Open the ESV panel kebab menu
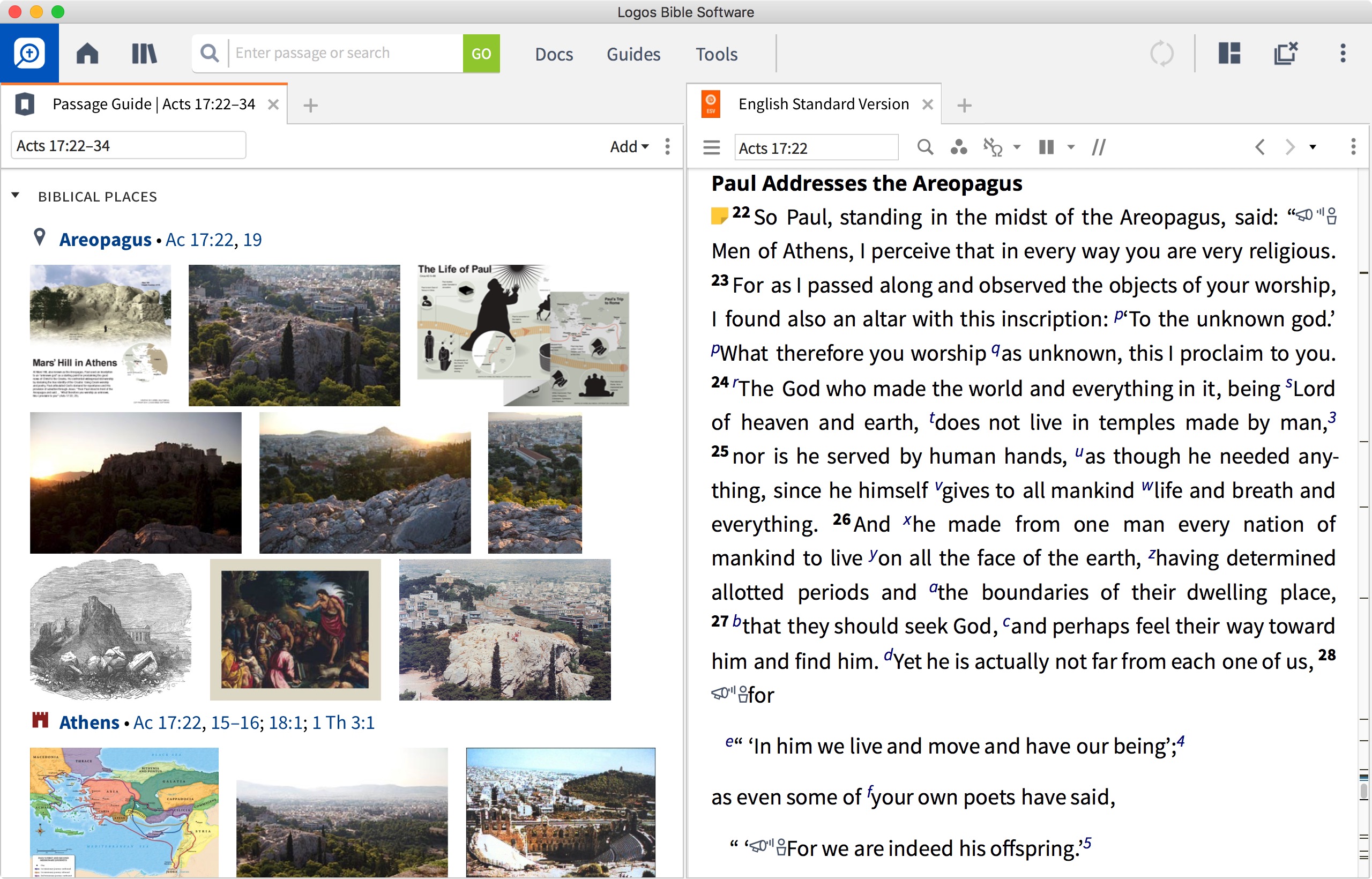This screenshot has height=879, width=1372. point(1353,147)
